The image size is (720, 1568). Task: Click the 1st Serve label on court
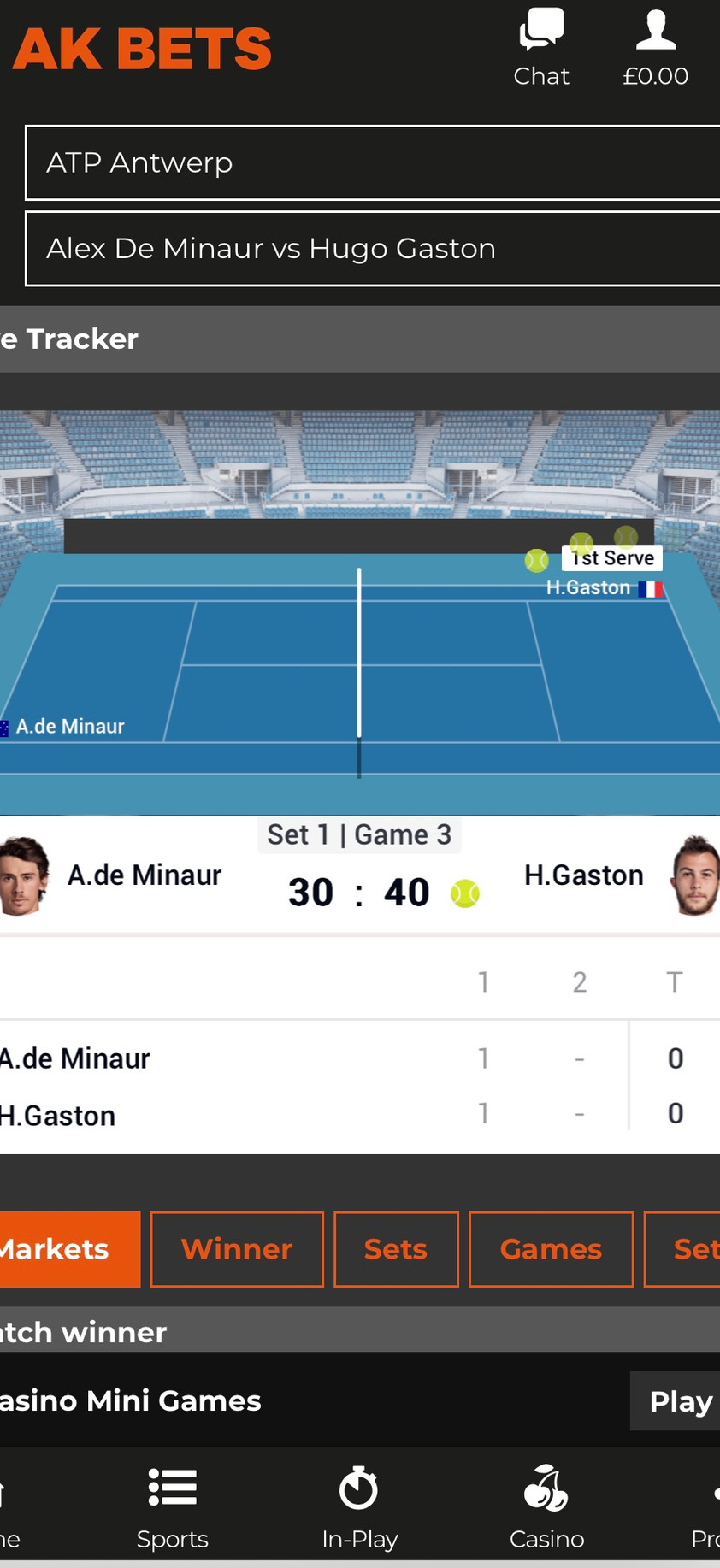pos(613,558)
